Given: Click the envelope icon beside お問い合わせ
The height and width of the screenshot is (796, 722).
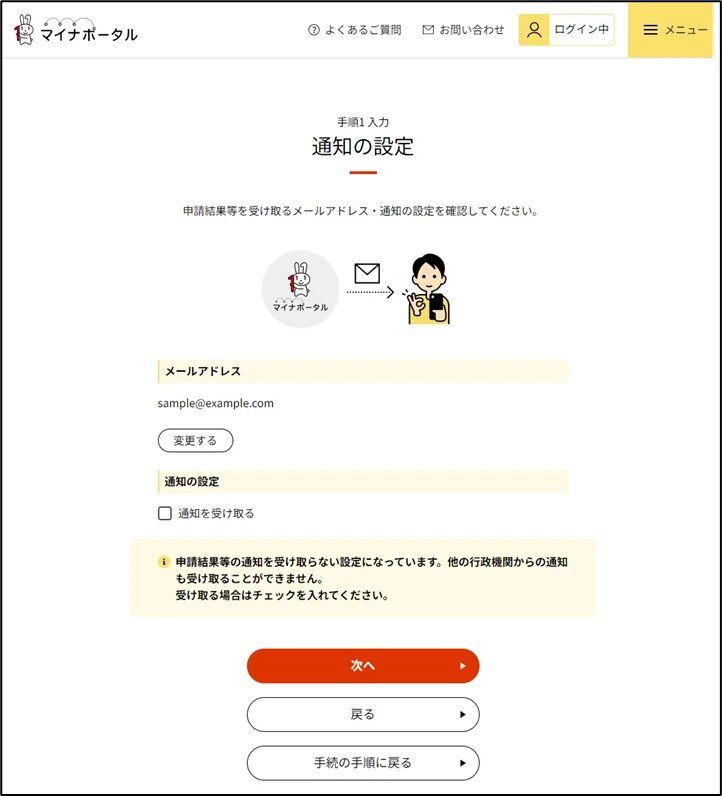Looking at the screenshot, I should tap(428, 30).
